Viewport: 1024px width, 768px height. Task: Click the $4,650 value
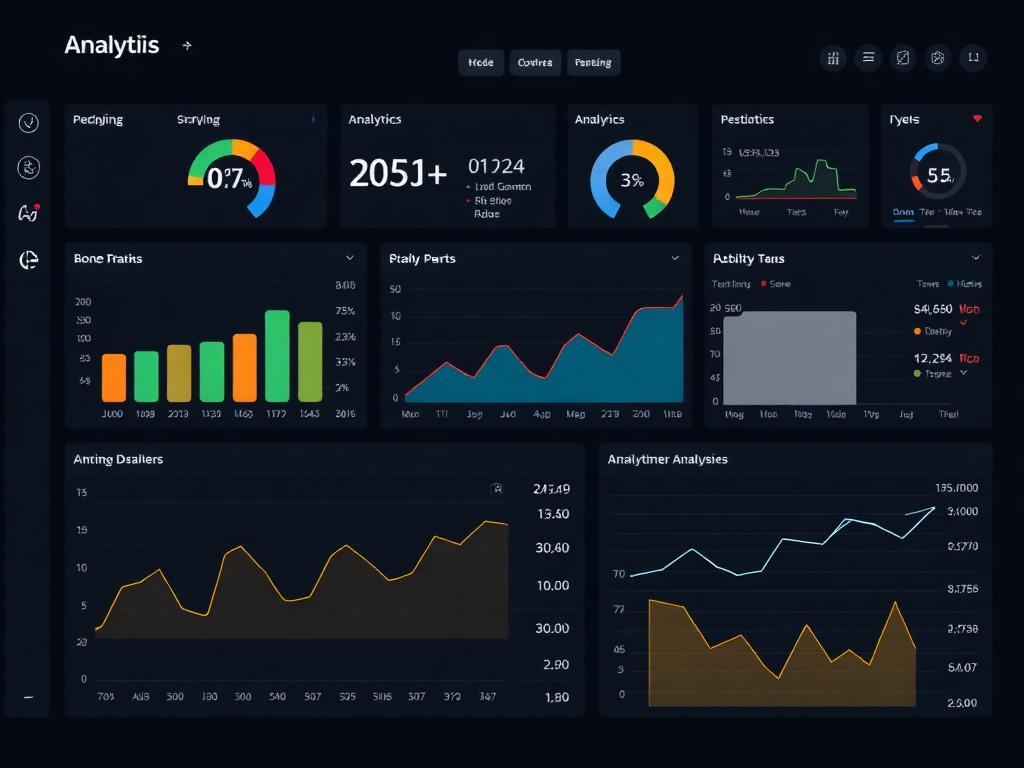click(x=933, y=309)
